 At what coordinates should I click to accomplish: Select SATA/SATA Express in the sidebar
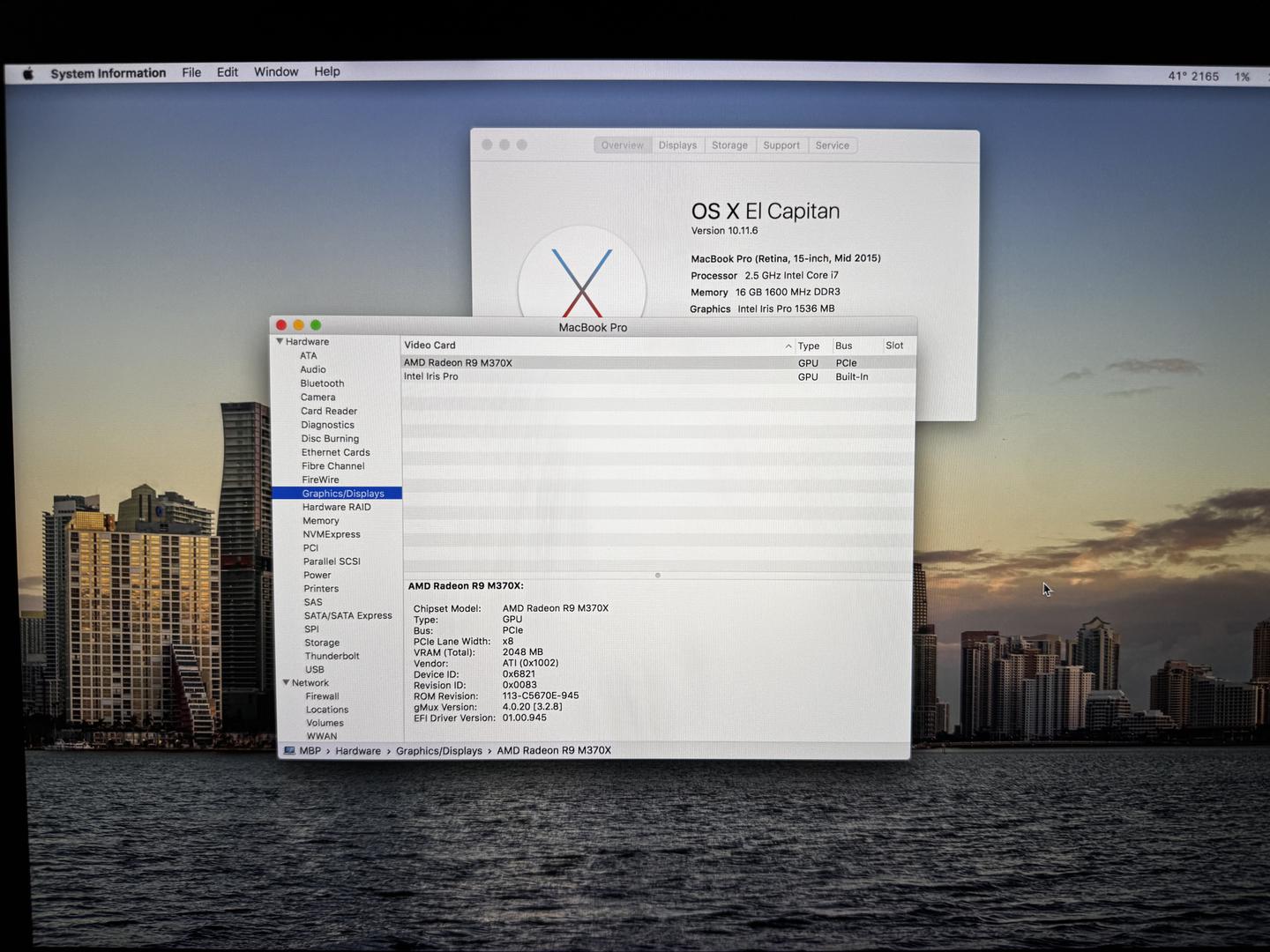(348, 615)
